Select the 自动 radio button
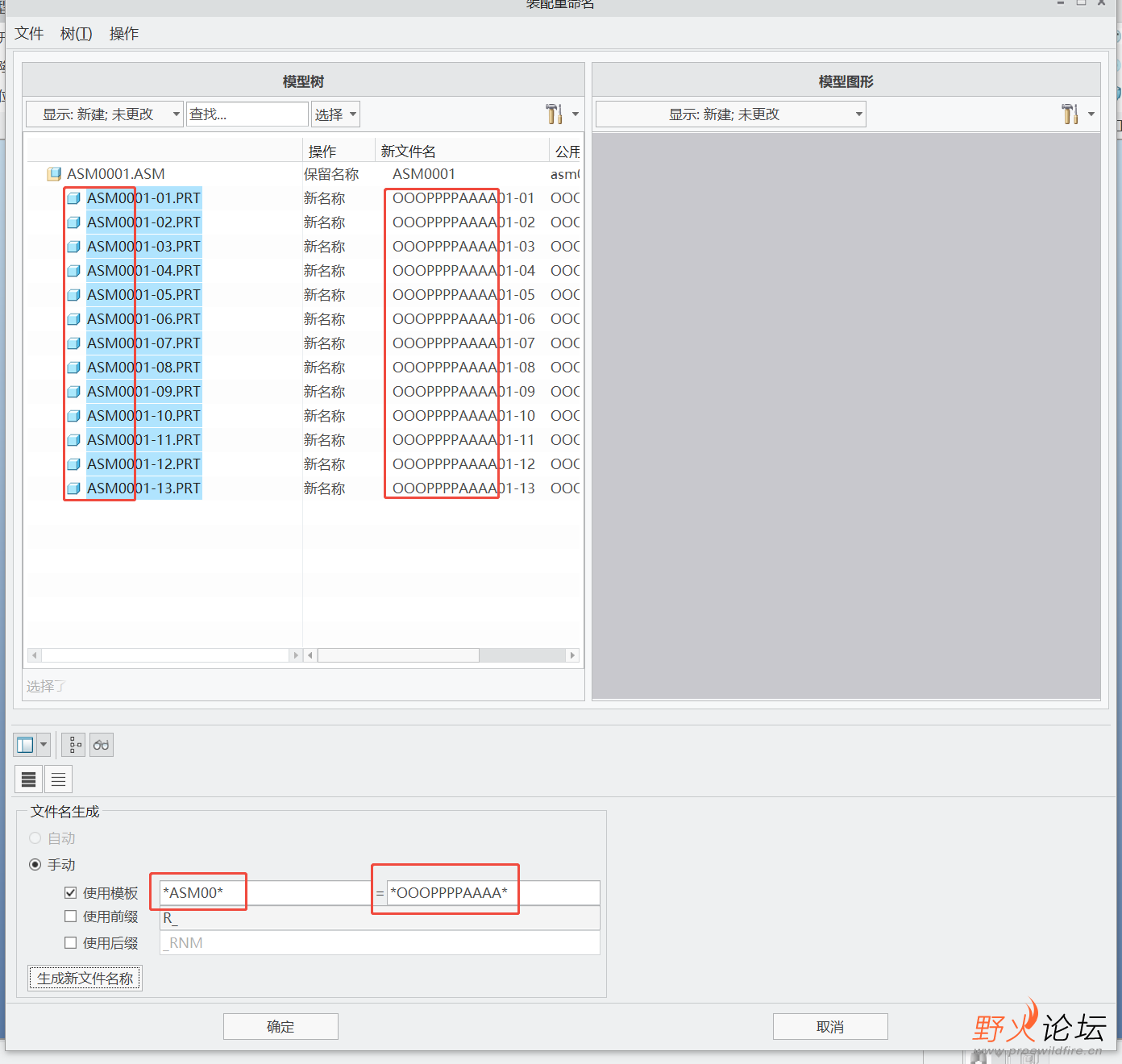Screen dimensions: 1122x1064 [35, 838]
